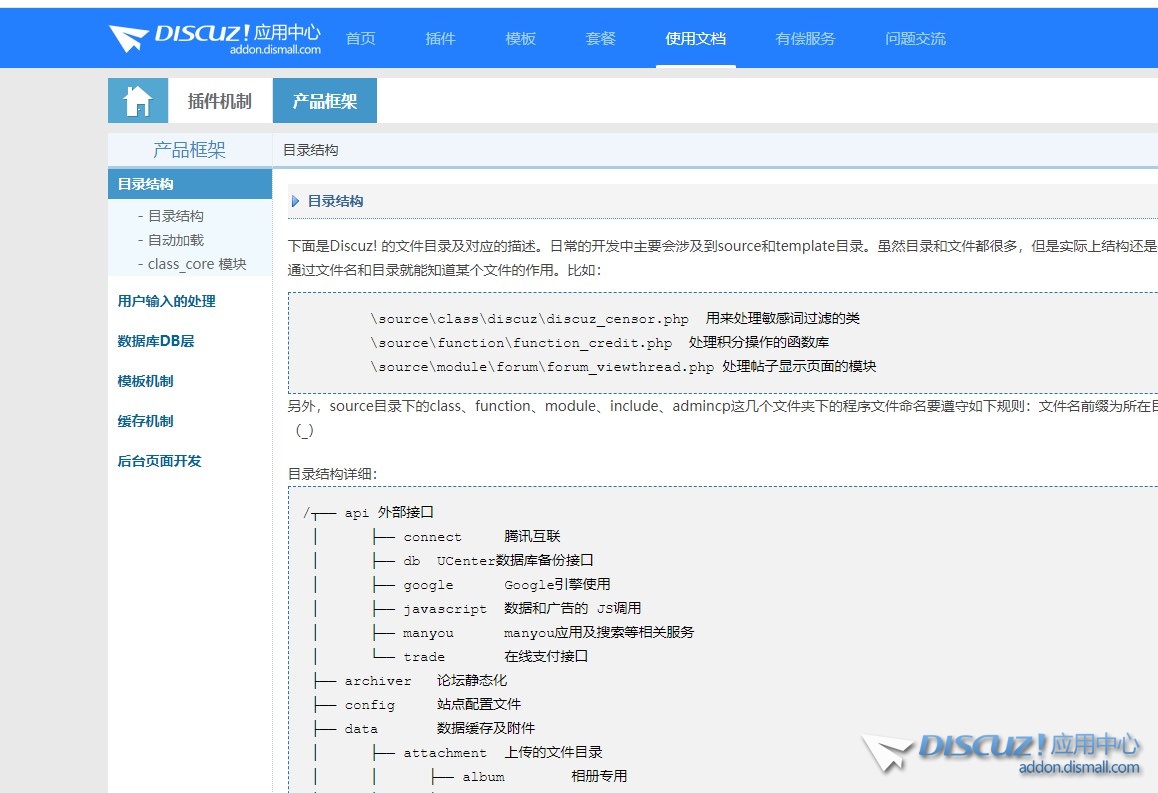Click the manyou tree row

click(534, 632)
